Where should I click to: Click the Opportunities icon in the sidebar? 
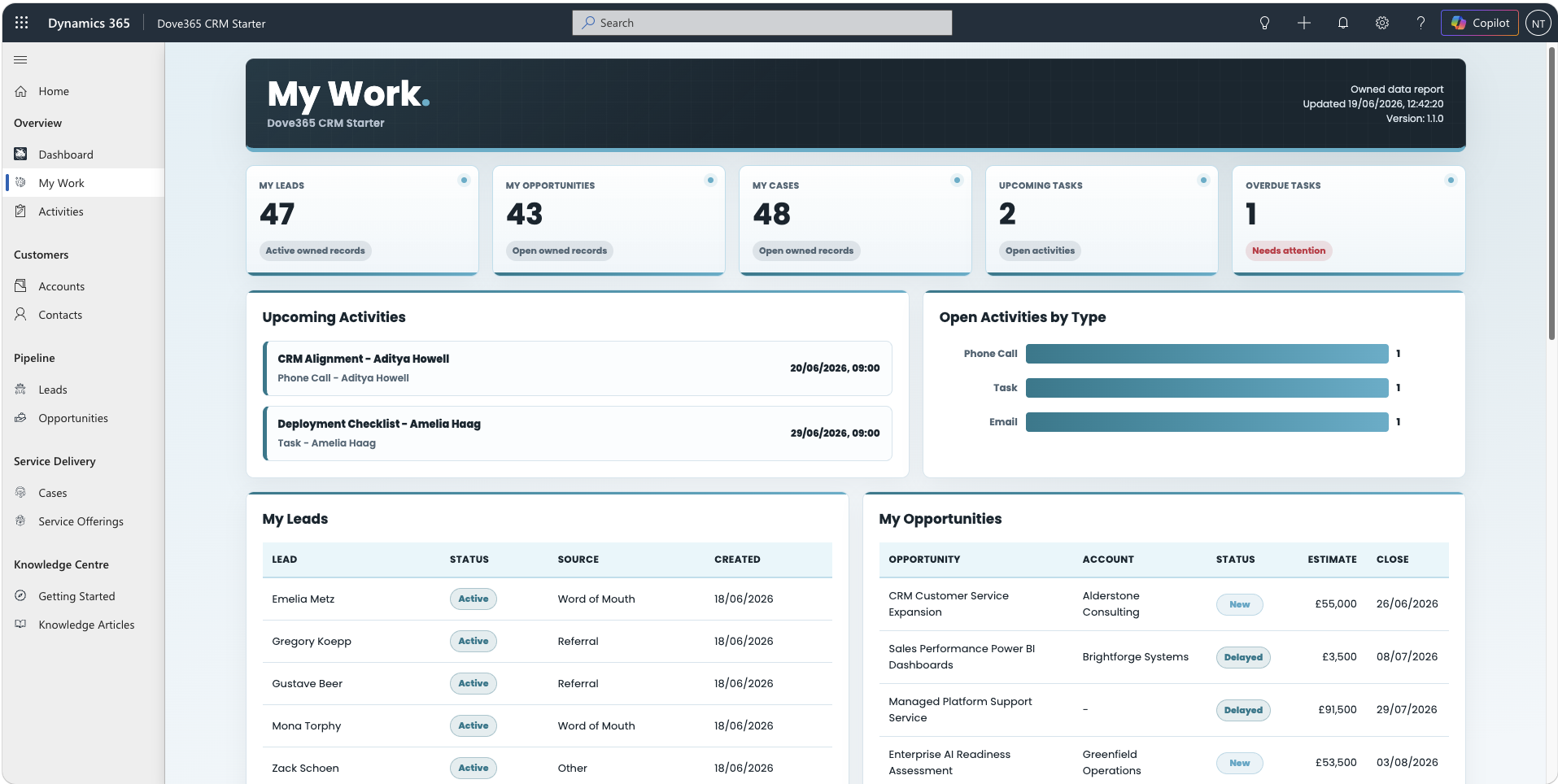(x=21, y=417)
